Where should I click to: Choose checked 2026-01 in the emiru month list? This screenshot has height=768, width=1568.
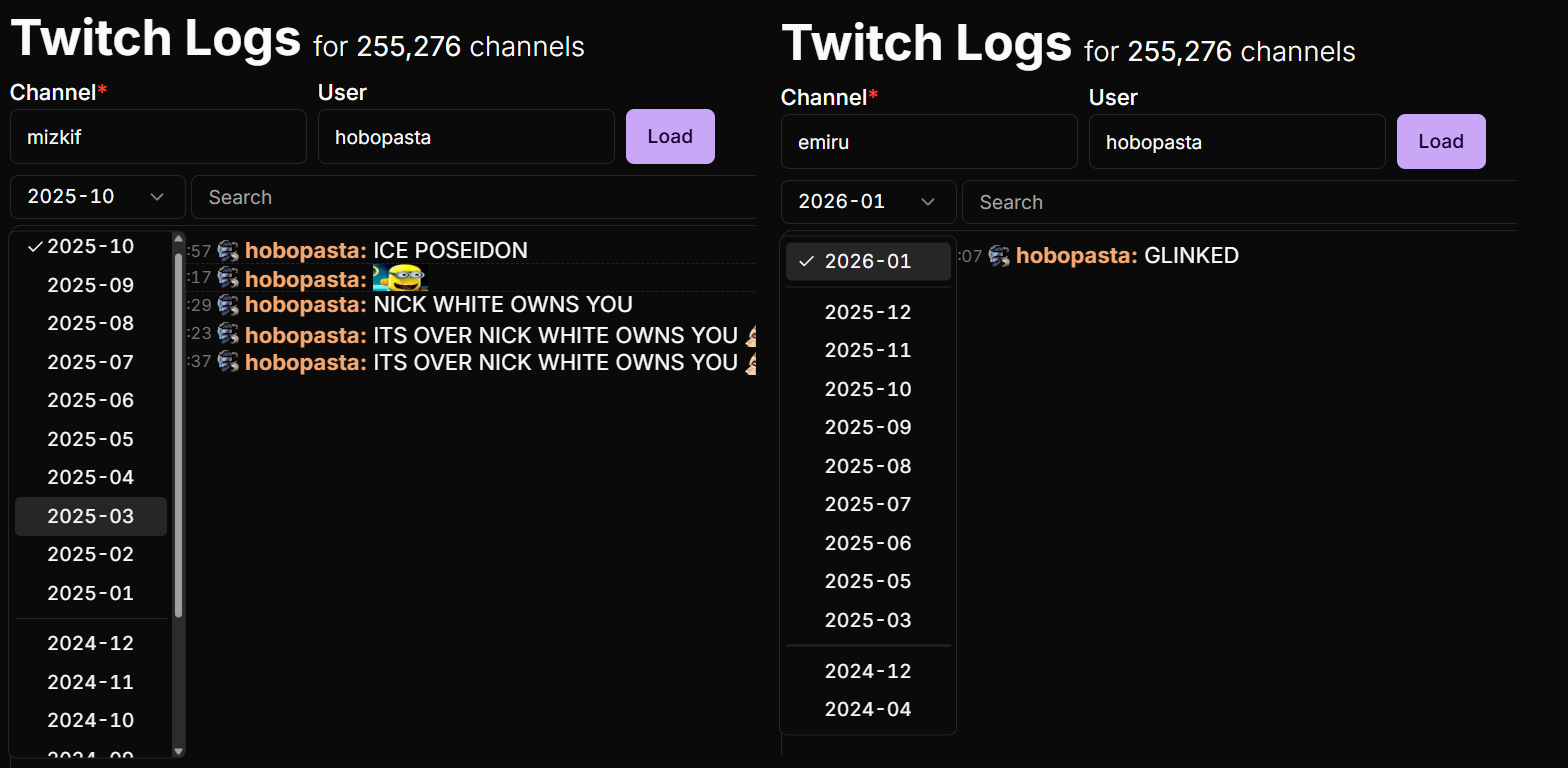click(868, 261)
